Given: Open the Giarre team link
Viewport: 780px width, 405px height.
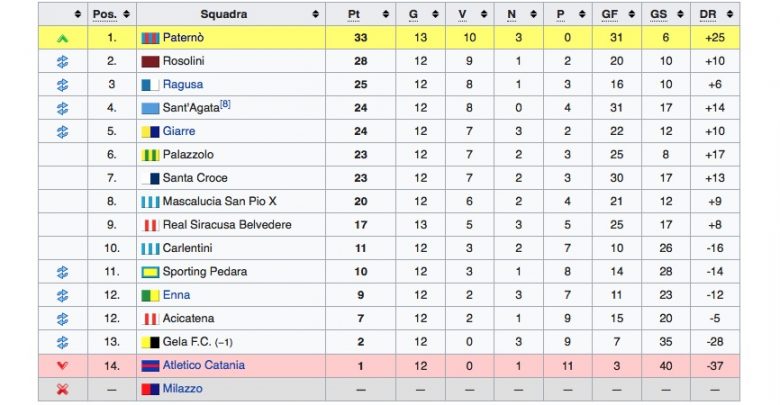Looking at the screenshot, I should 179,131.
